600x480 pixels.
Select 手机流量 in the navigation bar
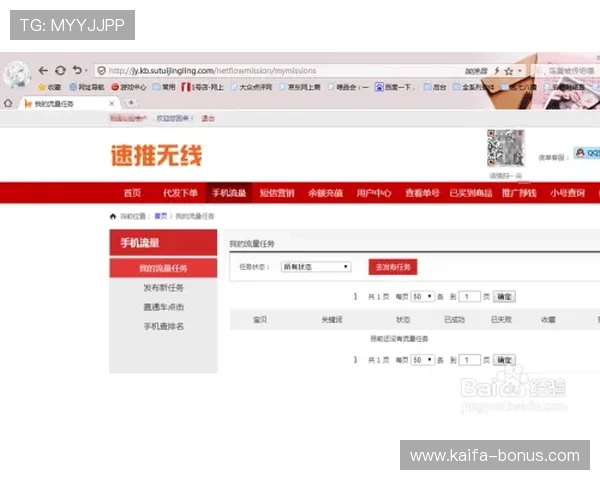[x=229, y=193]
